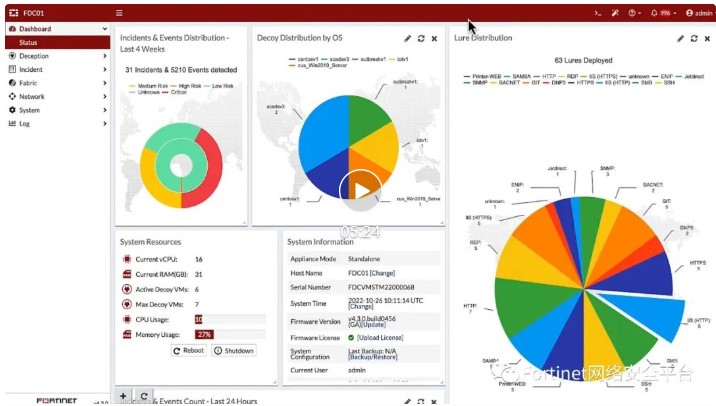This screenshot has height=406, width=716.
Task: Open the admin user dropdown
Action: click(x=696, y=13)
